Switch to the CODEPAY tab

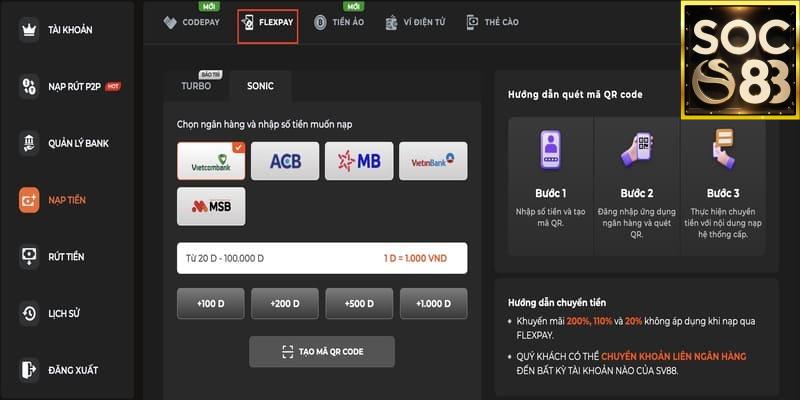click(192, 22)
